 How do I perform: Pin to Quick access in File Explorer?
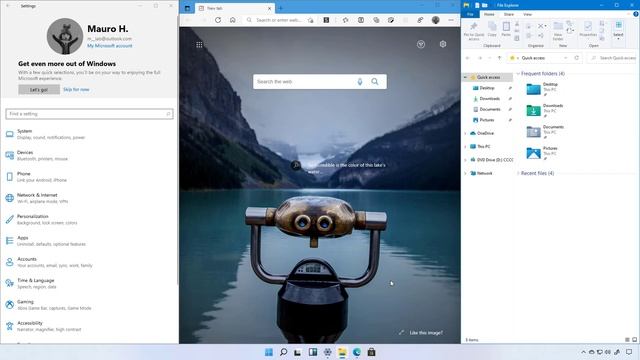tap(473, 31)
